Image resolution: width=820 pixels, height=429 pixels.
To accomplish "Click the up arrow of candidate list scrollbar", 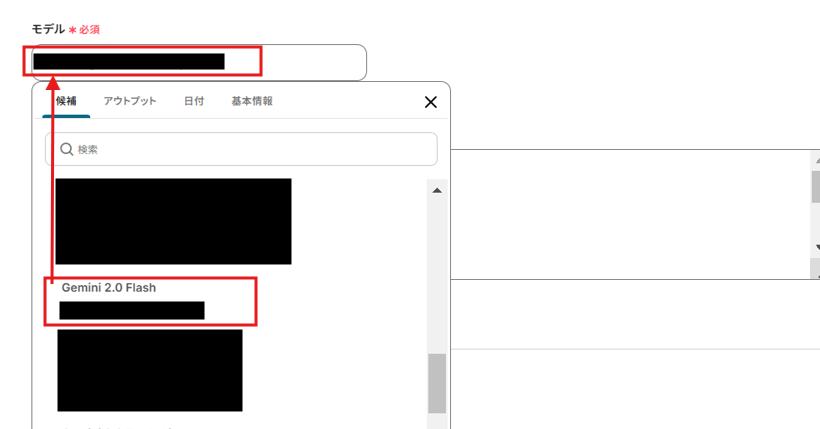I will [x=437, y=190].
